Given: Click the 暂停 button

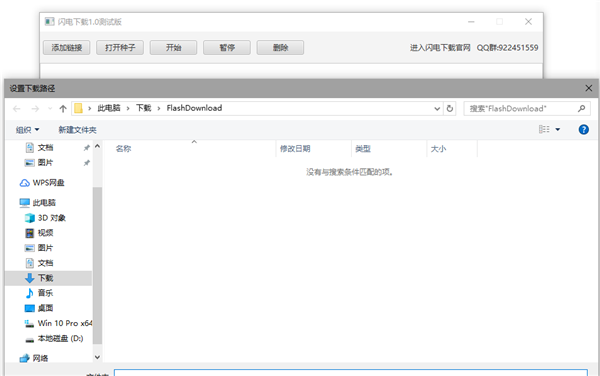Looking at the screenshot, I should point(227,48).
